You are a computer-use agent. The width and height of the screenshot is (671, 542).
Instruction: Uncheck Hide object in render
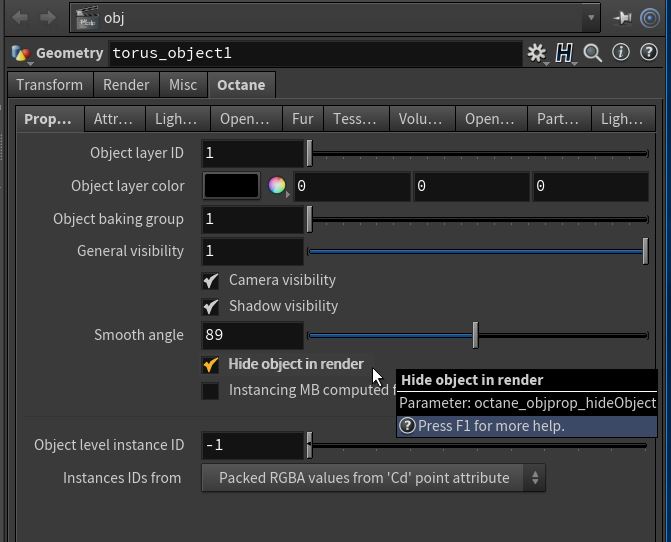click(x=210, y=365)
